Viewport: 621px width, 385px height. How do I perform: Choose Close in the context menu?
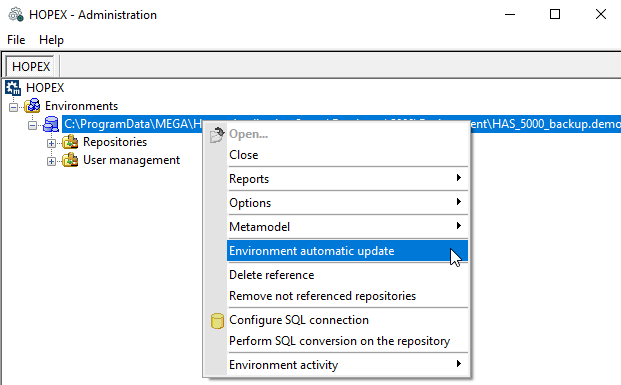[x=347, y=155]
